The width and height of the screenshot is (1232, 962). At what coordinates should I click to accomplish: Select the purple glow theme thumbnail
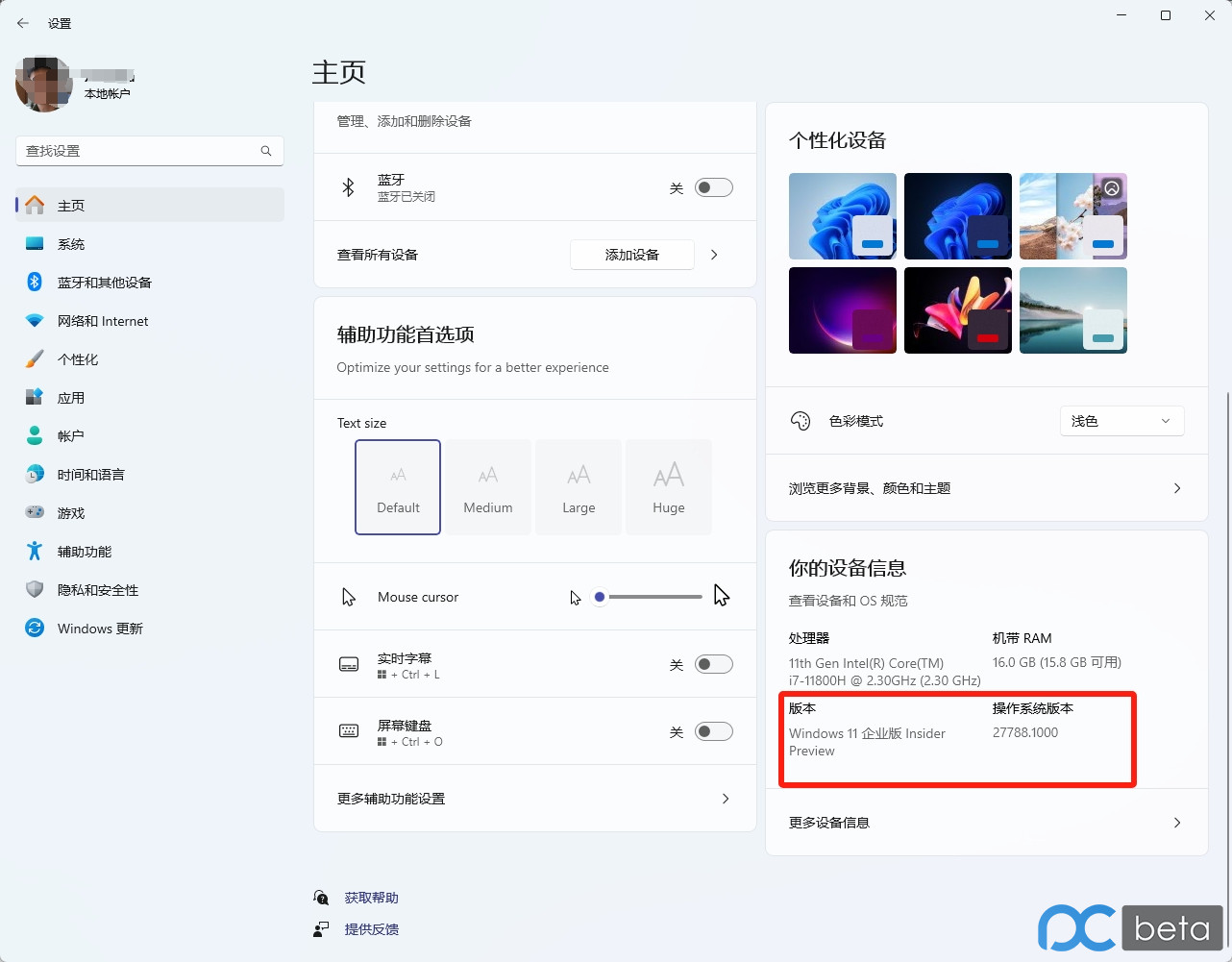click(843, 310)
